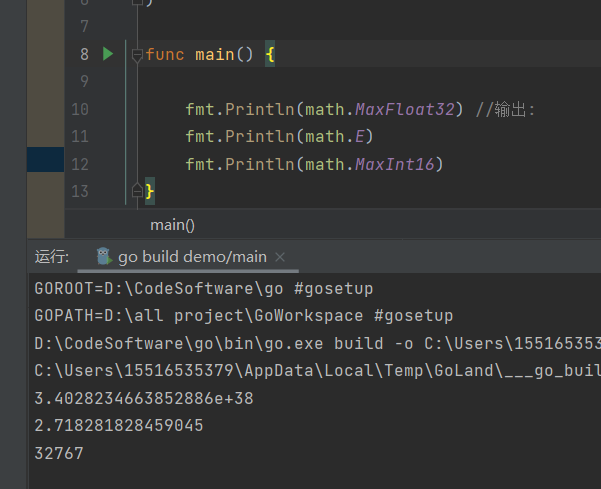The image size is (601, 489).
Task: Click MaxInt16 constant in line 12
Action: point(395,164)
